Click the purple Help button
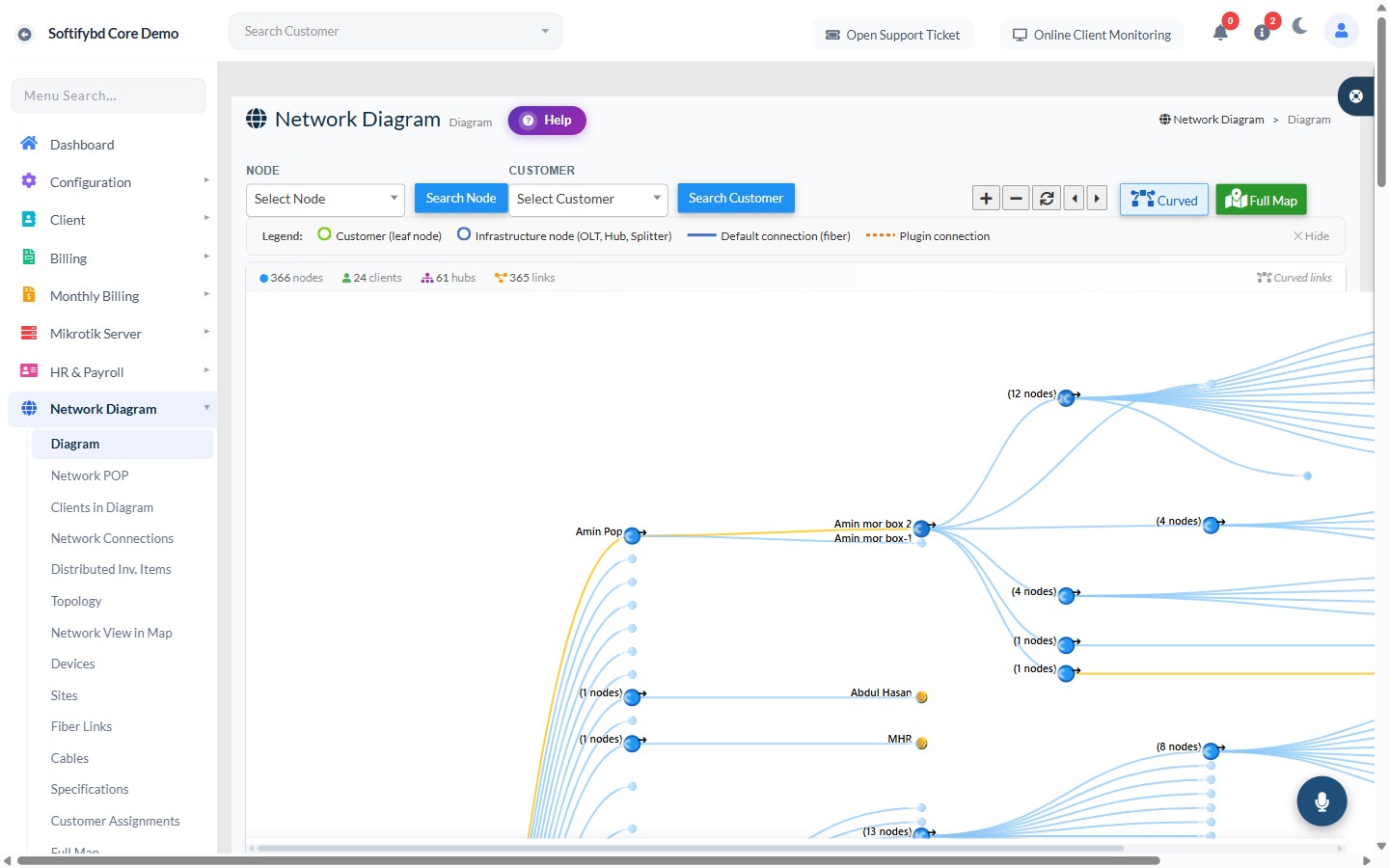This screenshot has width=1389, height=868. tap(547, 121)
